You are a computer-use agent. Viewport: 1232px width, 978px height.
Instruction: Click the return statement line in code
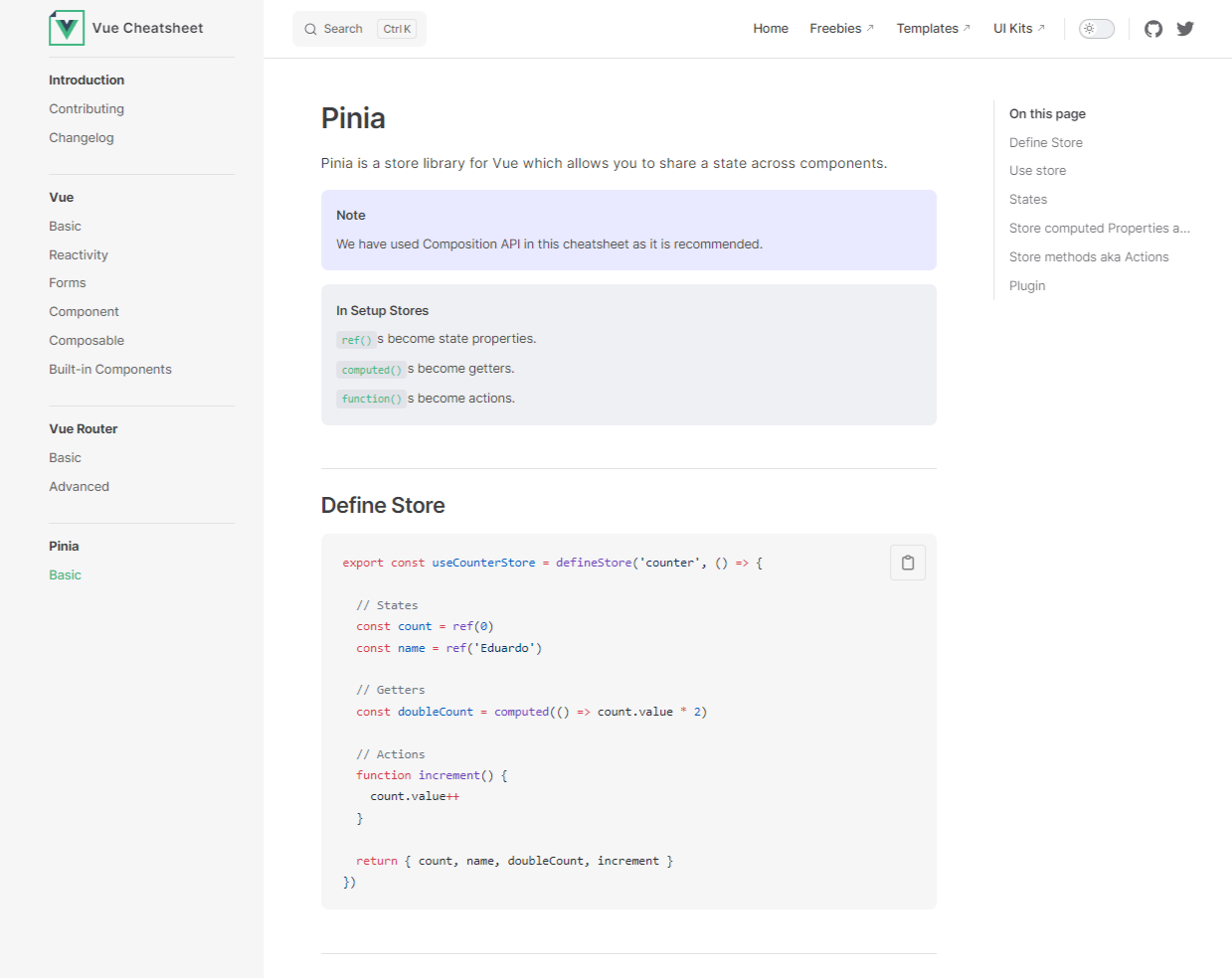[x=514, y=861]
